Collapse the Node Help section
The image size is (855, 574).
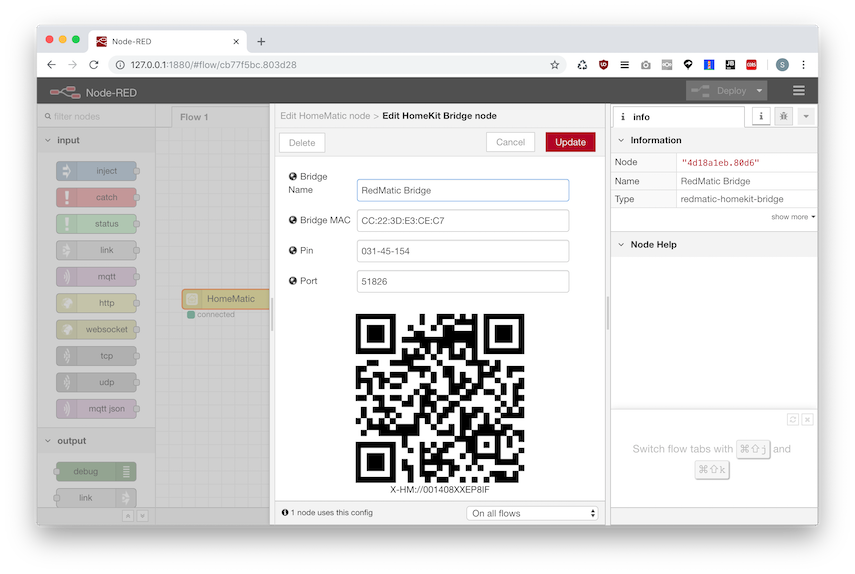pos(621,244)
